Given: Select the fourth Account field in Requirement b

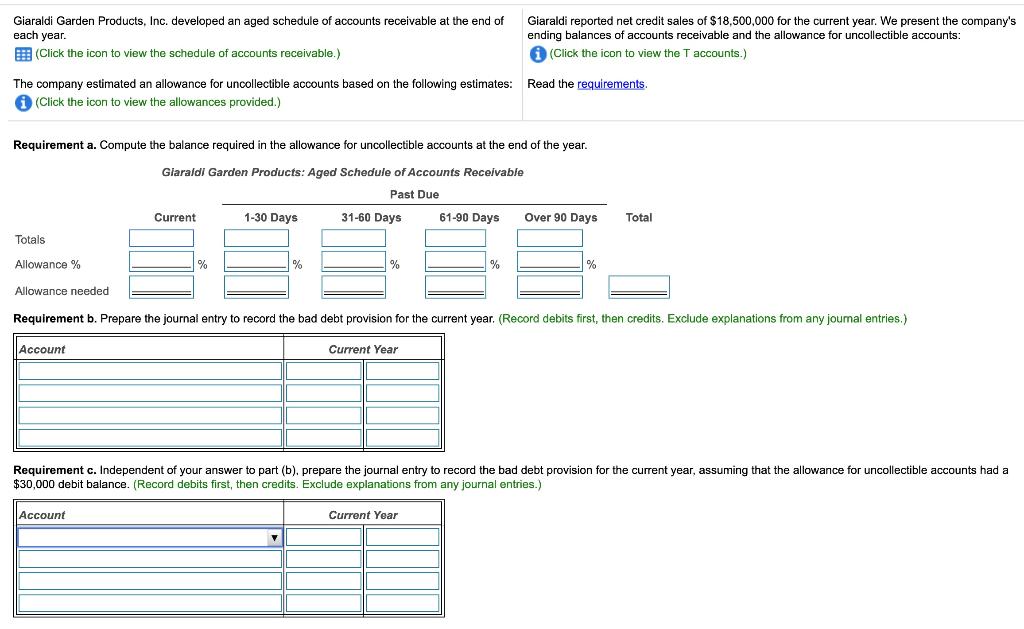Looking at the screenshot, I should 150,437.
